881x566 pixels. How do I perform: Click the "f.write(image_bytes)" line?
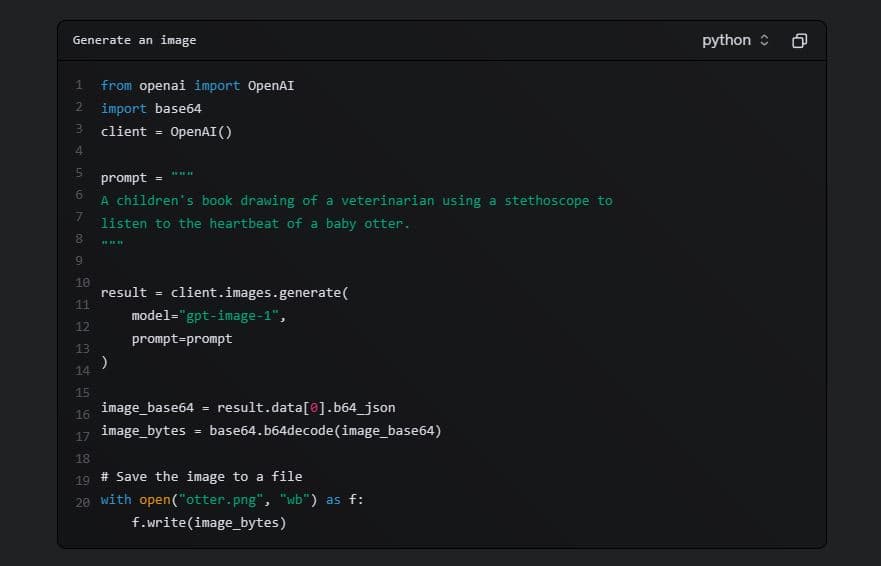point(208,523)
